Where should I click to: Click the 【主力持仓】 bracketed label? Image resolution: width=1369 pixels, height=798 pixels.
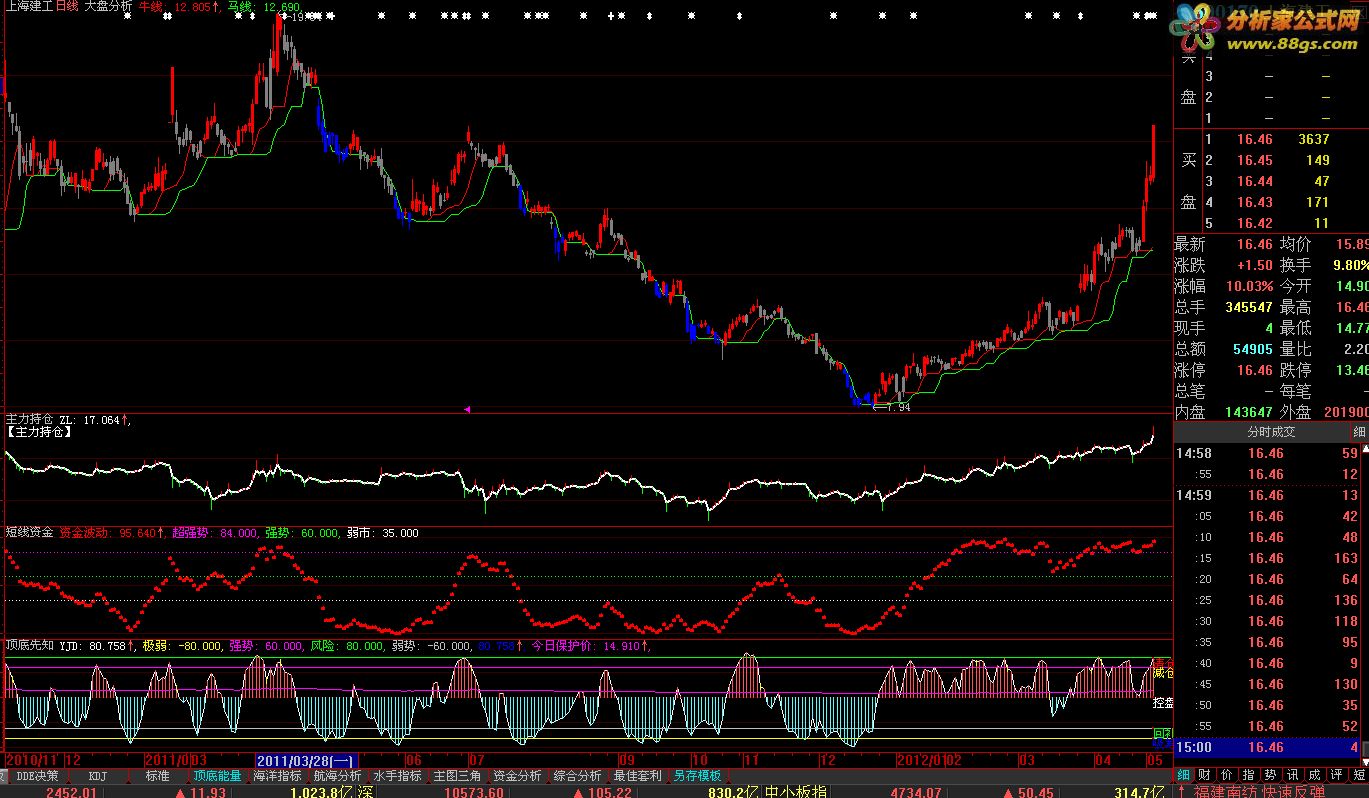[39, 433]
